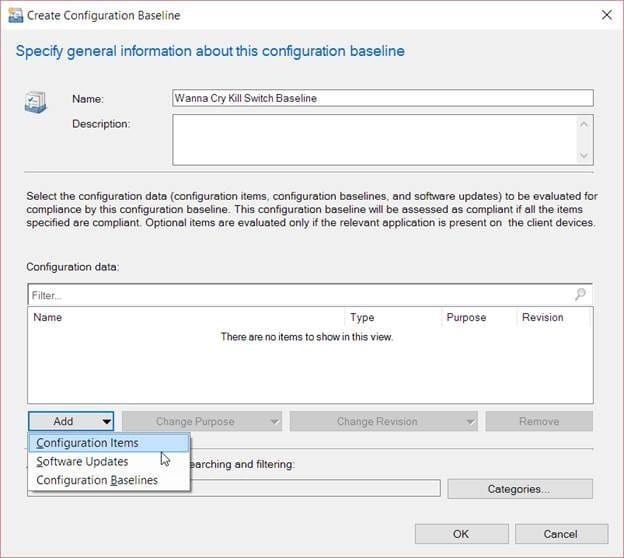Close the Create Configuration Baseline dialog
Viewport: 624px width, 558px height.
[x=606, y=15]
